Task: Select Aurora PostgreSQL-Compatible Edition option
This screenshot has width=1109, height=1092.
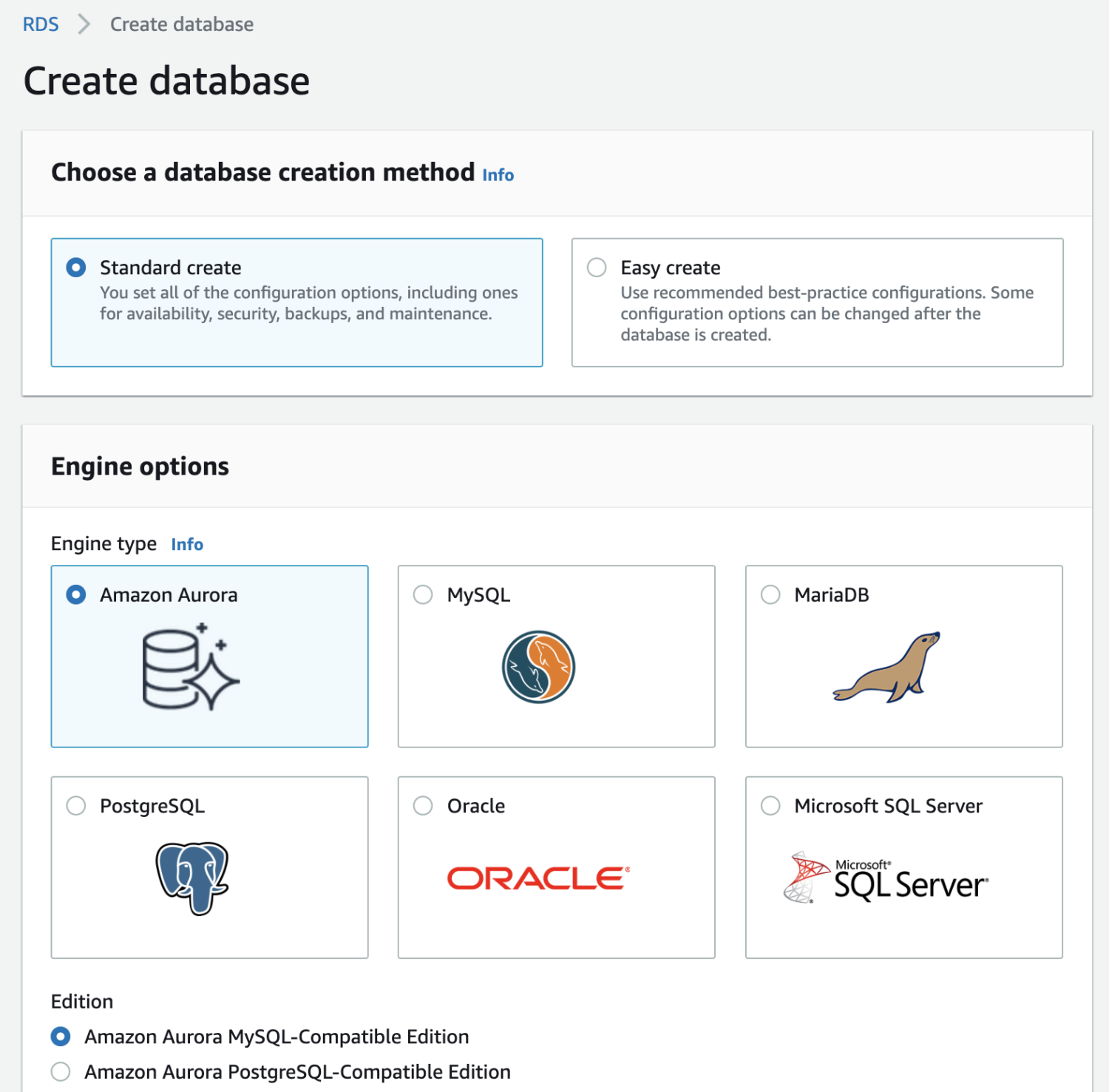Action: pyautogui.click(x=61, y=1071)
